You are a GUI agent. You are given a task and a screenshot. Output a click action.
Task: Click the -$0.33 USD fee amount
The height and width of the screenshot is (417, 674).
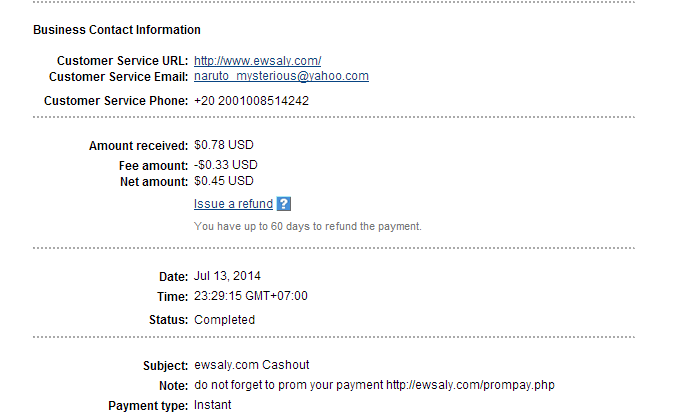pyautogui.click(x=226, y=165)
